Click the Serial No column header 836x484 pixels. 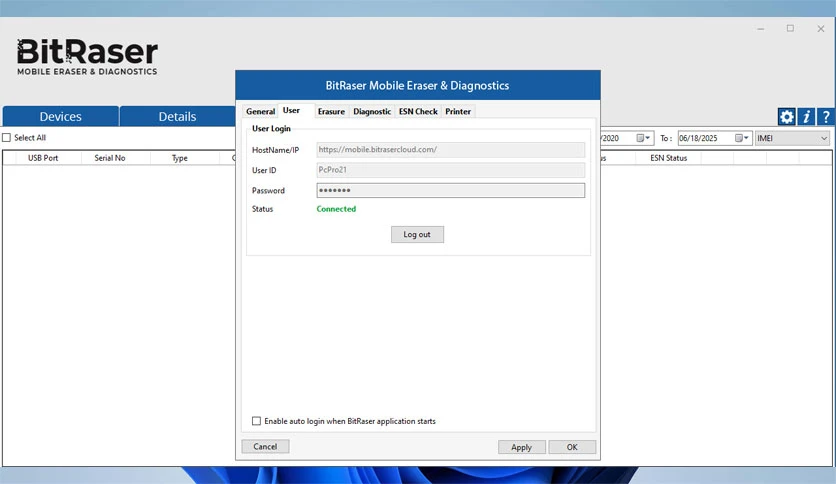tap(110, 158)
